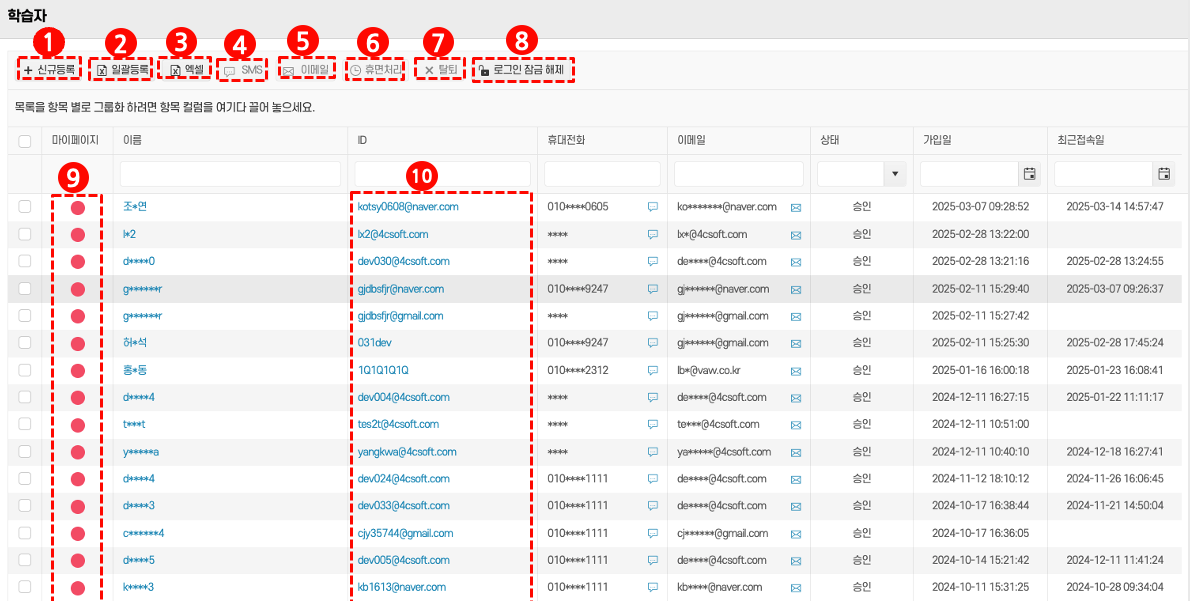Image resolution: width=1190 pixels, height=601 pixels.
Task: Sort by the 가입일 column header
Action: coord(940,141)
